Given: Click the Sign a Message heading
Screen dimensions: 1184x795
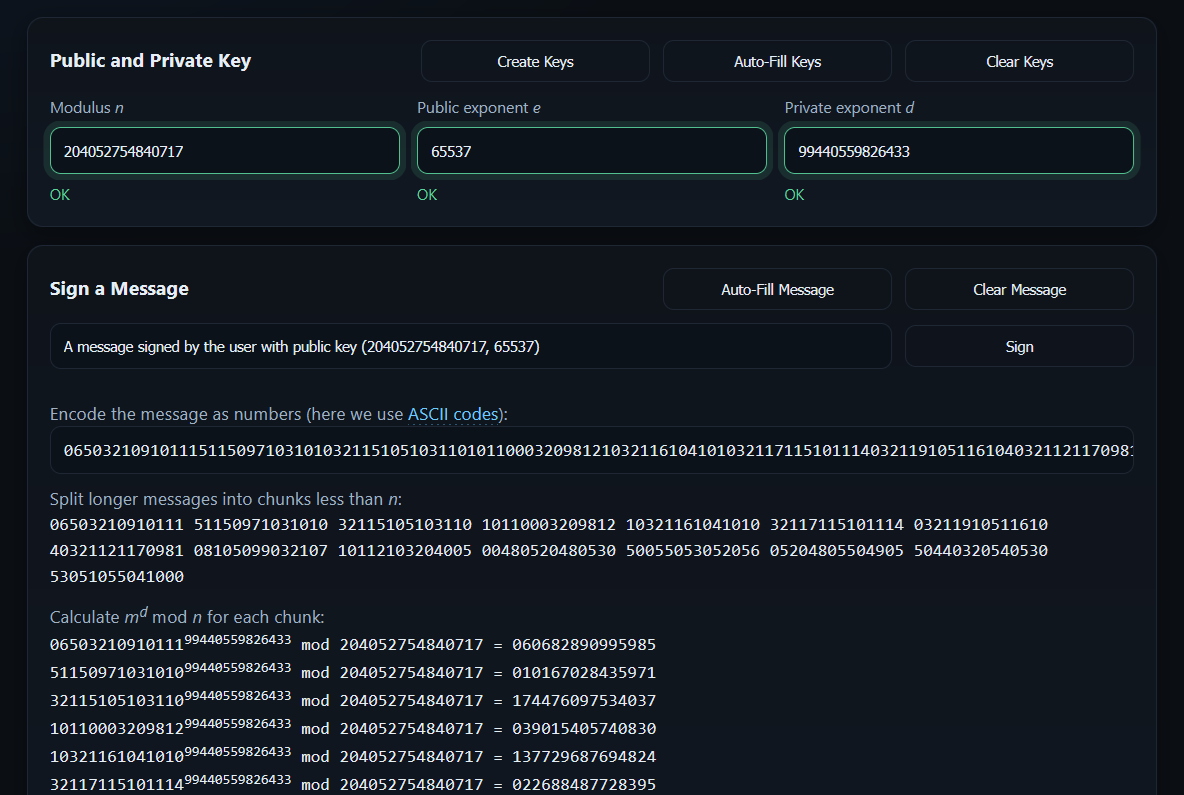Looking at the screenshot, I should coord(119,289).
